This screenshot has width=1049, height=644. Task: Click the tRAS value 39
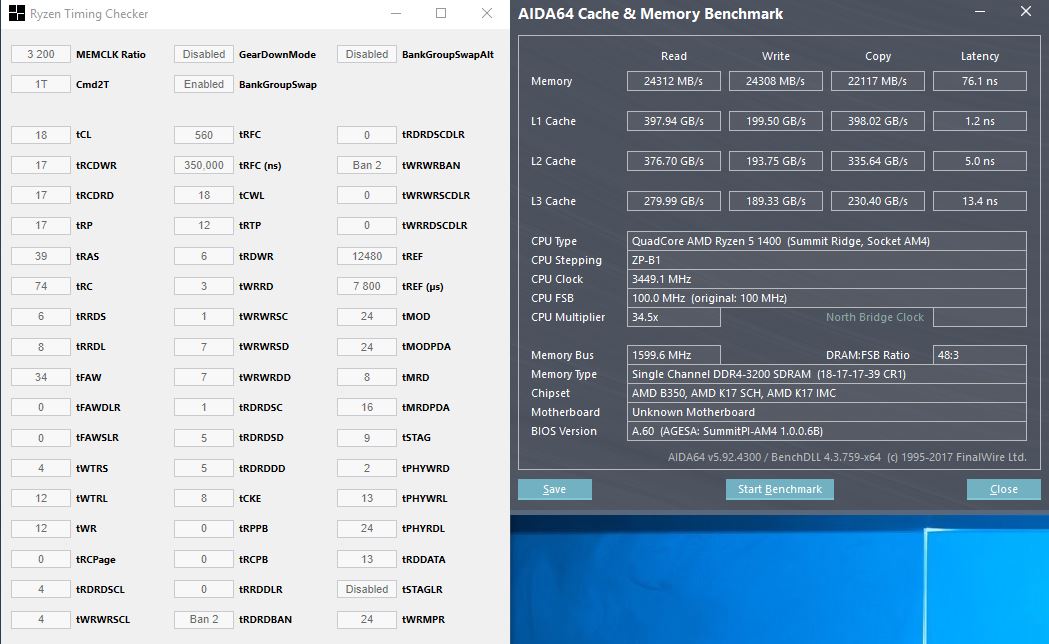click(x=41, y=256)
